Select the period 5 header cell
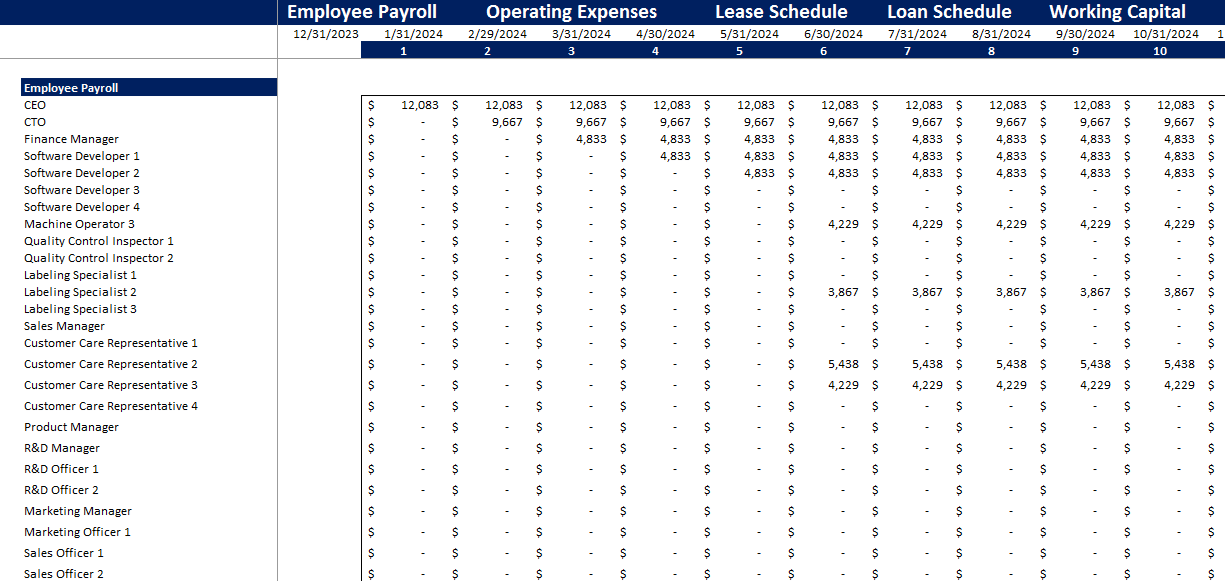Viewport: 1225px width, 581px height. click(739, 49)
